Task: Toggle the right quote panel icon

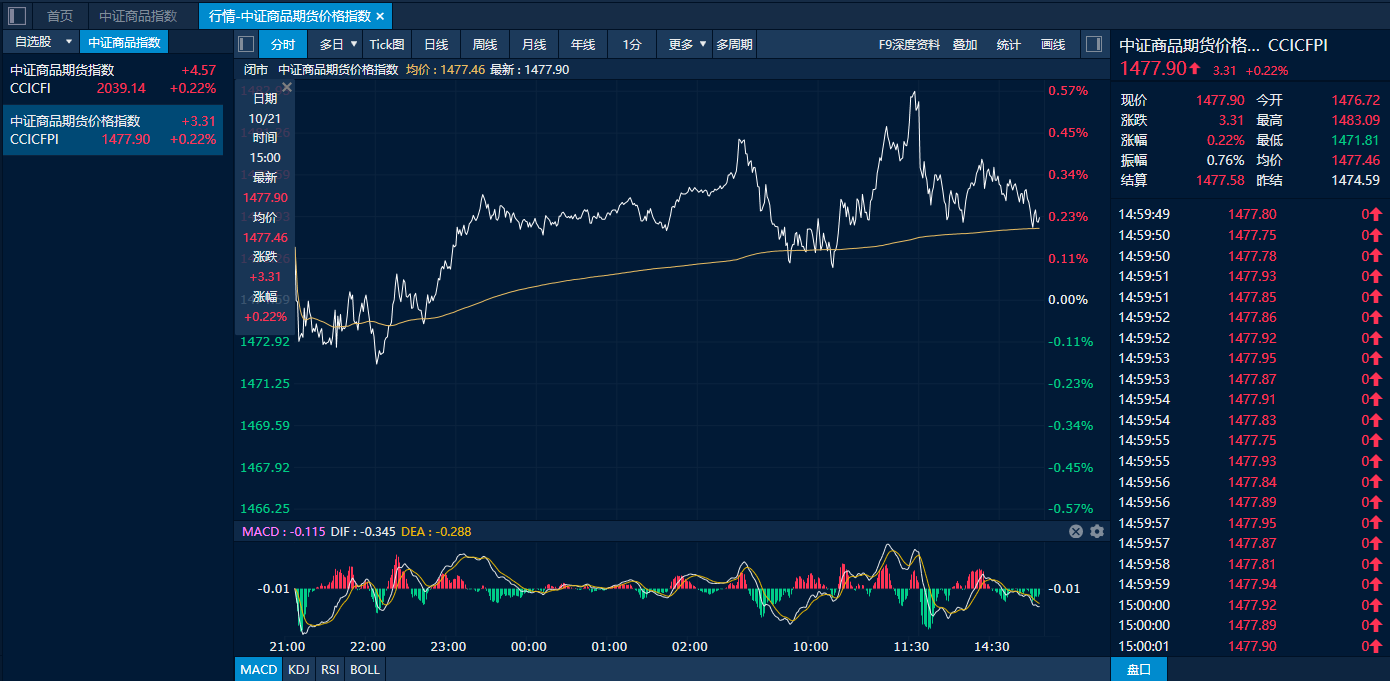Action: 1093,44
